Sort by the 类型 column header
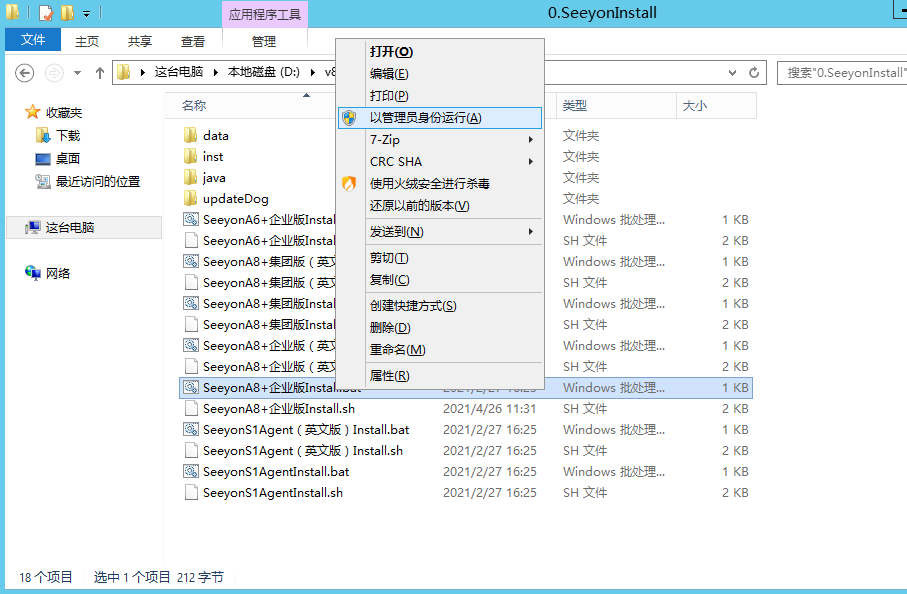 574,105
